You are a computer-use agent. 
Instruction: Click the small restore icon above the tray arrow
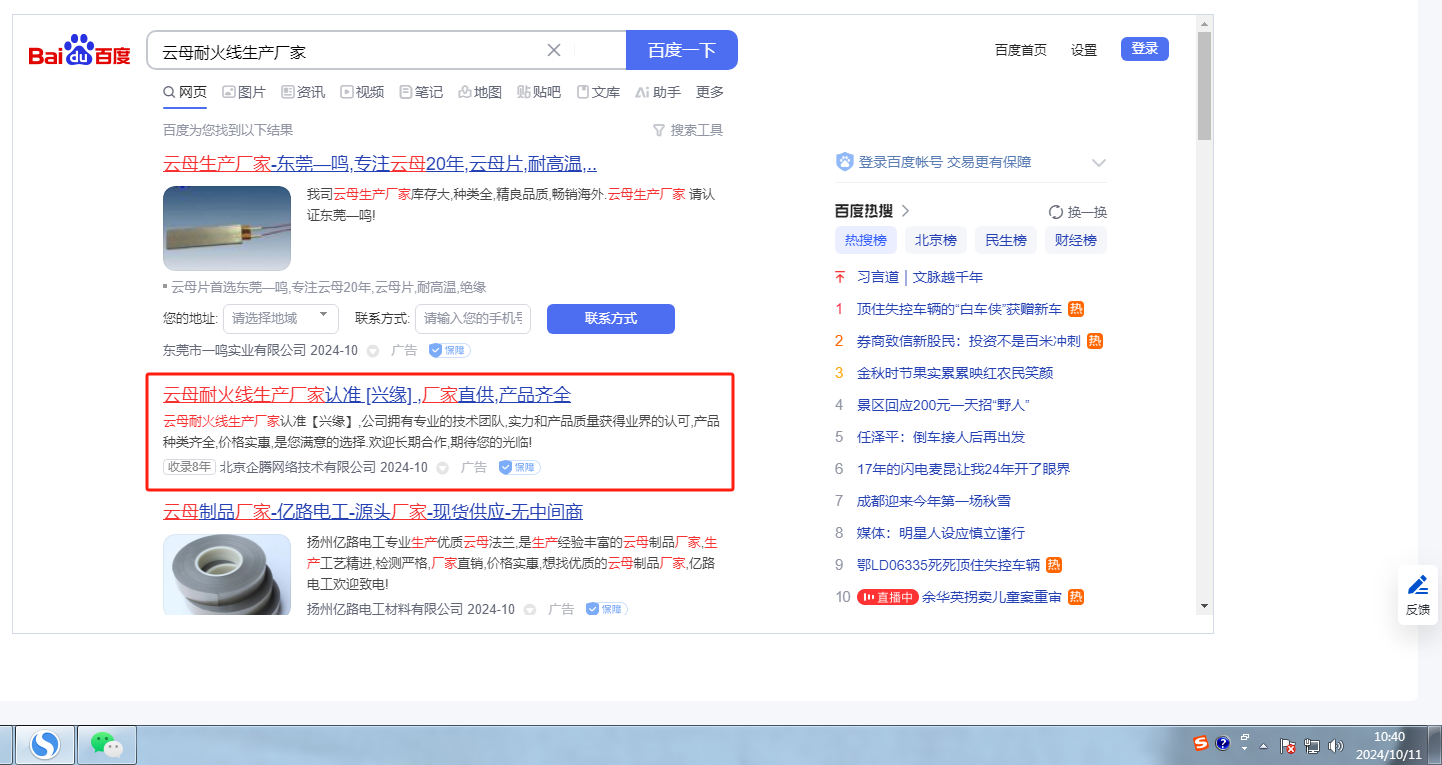click(x=1245, y=737)
